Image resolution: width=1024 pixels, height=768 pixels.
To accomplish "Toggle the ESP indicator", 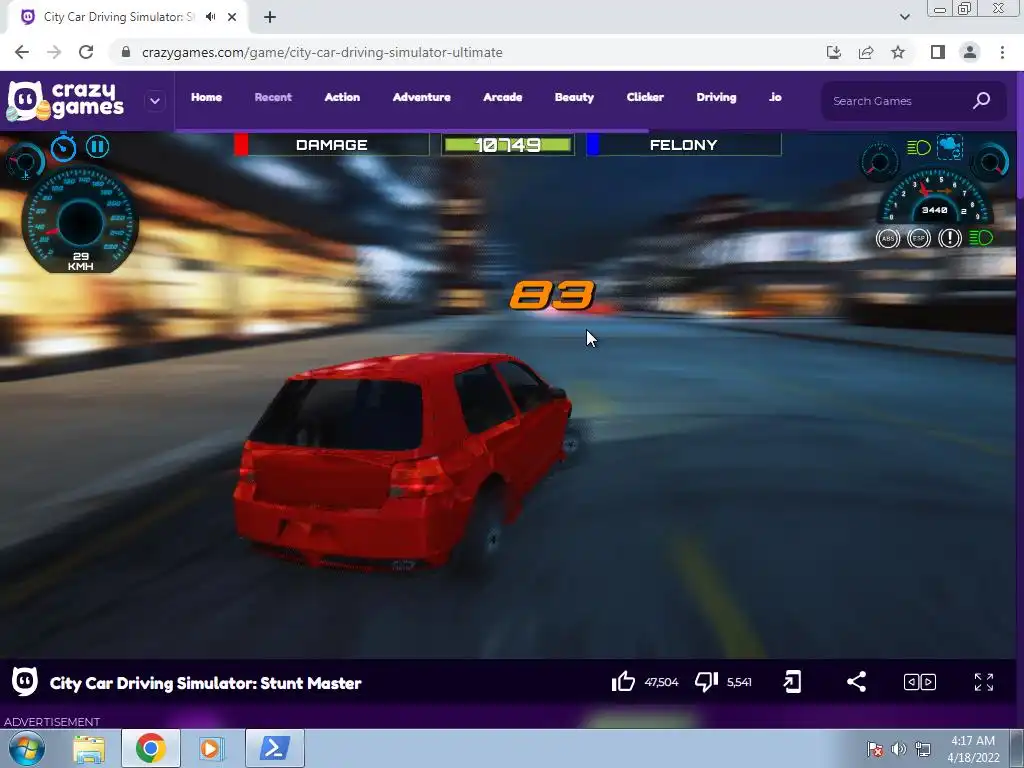I will [919, 238].
